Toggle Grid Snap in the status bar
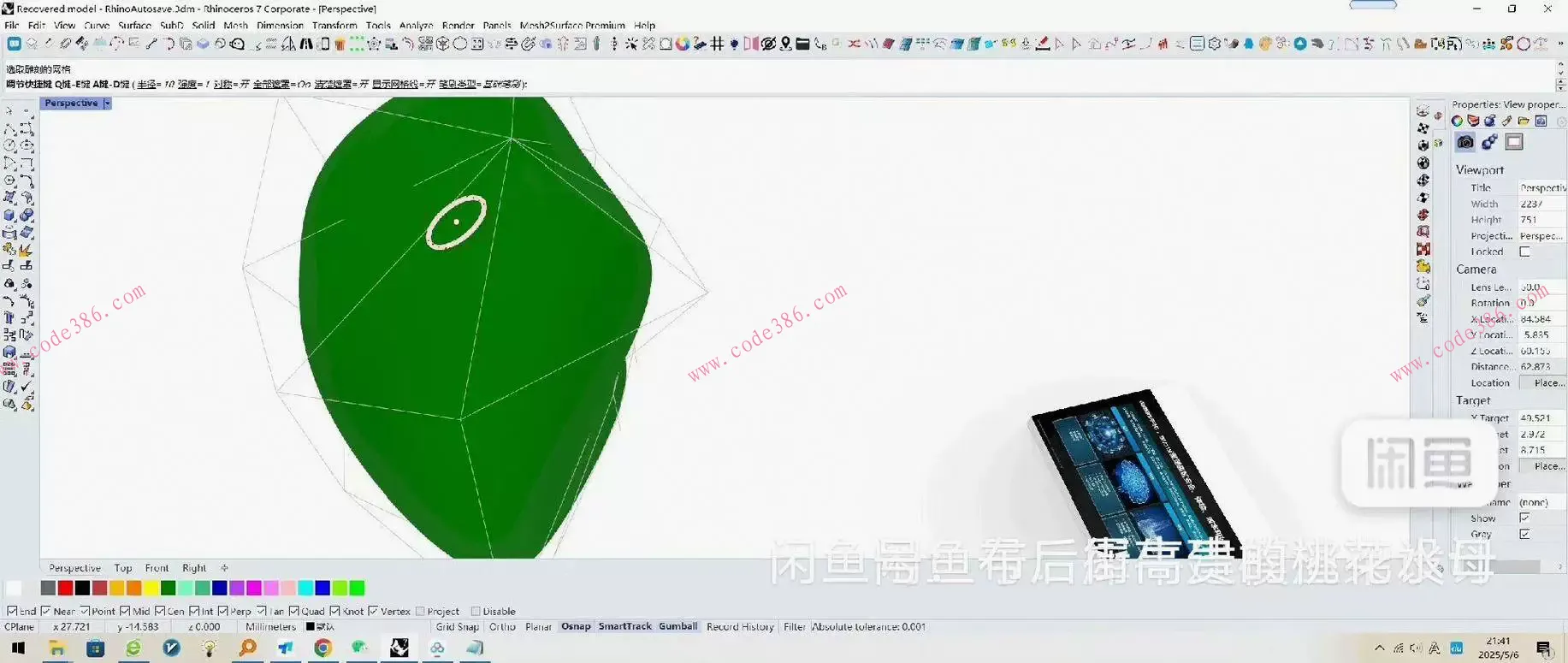1568x663 pixels. 458,627
